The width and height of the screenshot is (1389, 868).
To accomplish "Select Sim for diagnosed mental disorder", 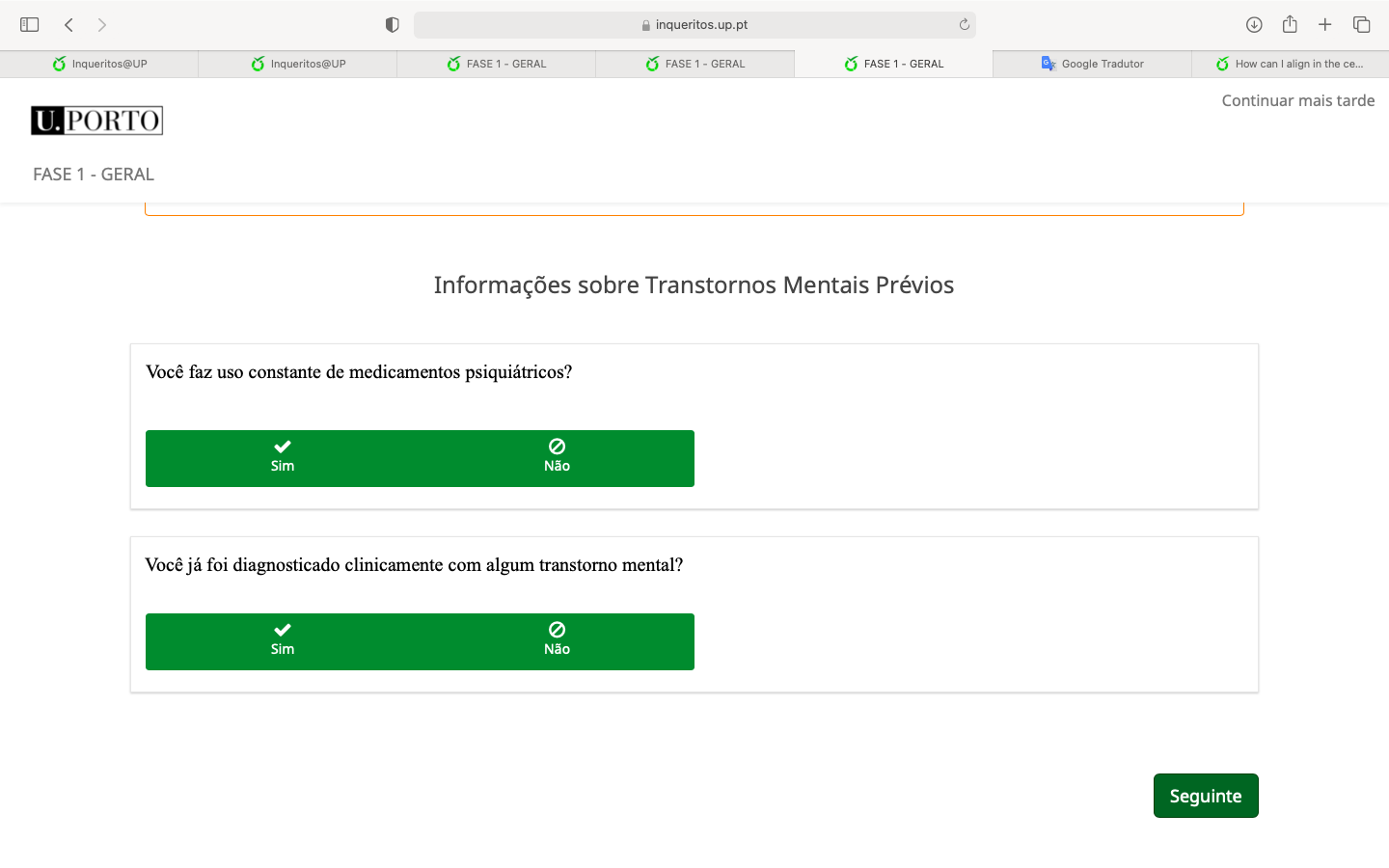I will 283,641.
